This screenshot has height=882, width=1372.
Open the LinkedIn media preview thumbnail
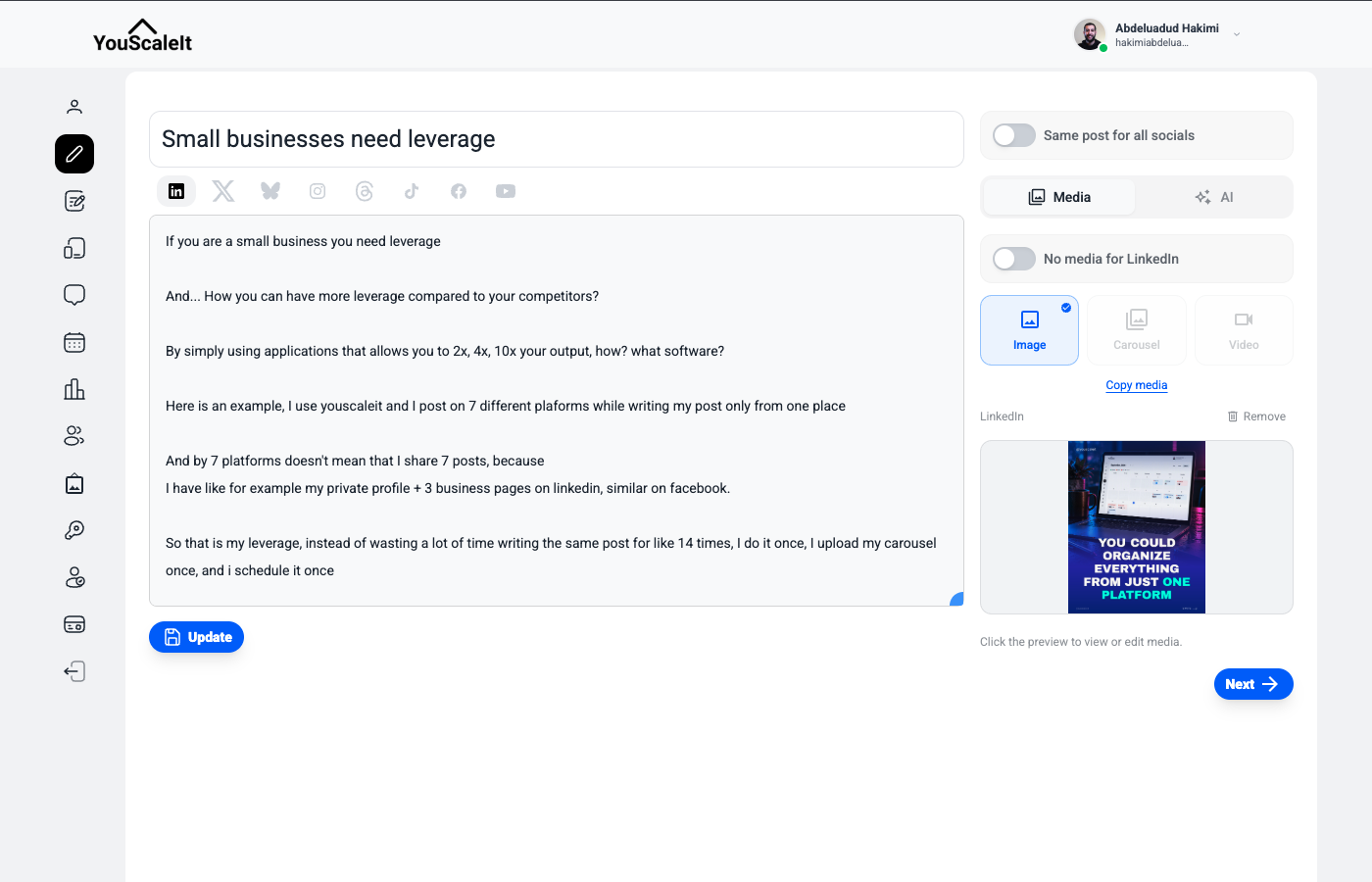1137,527
